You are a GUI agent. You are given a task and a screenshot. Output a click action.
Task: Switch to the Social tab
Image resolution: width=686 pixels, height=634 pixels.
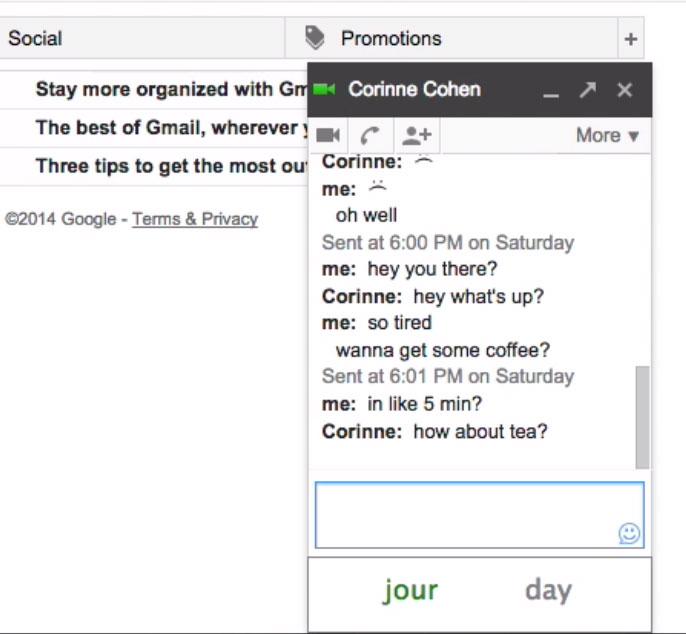click(x=142, y=38)
